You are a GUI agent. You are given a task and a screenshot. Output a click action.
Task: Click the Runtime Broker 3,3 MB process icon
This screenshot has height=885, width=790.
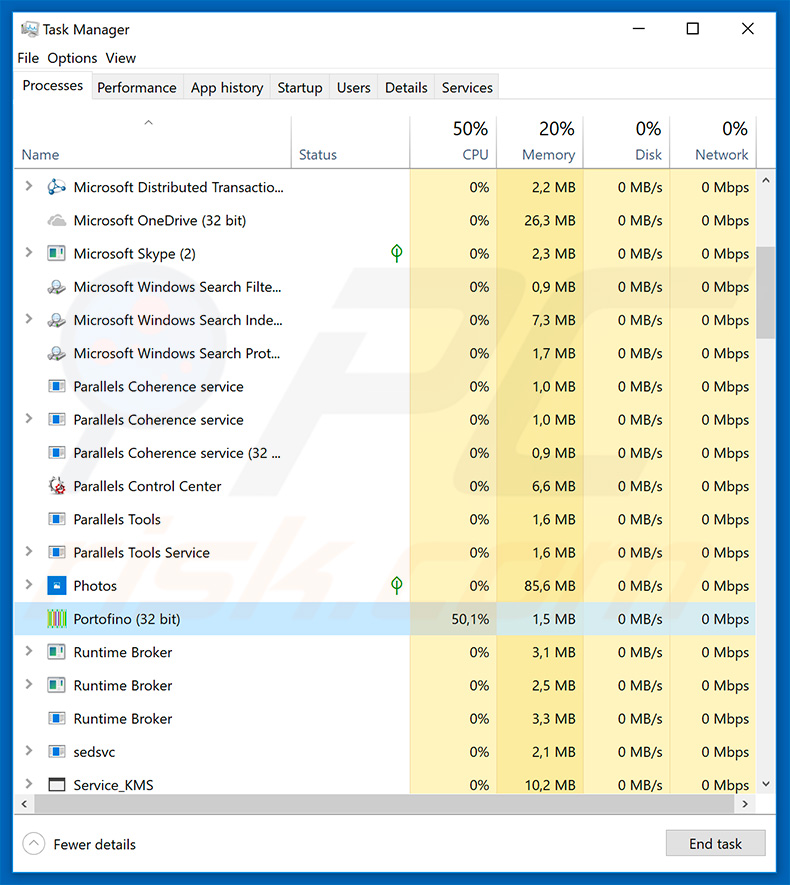[x=56, y=718]
